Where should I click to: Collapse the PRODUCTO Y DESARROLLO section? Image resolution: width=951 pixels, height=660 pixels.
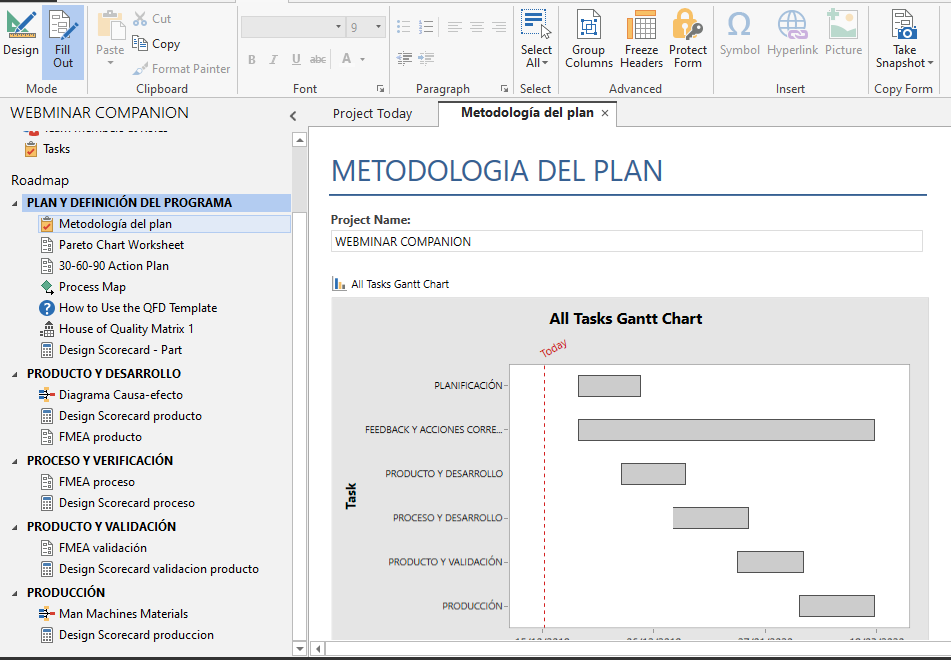[x=16, y=374]
